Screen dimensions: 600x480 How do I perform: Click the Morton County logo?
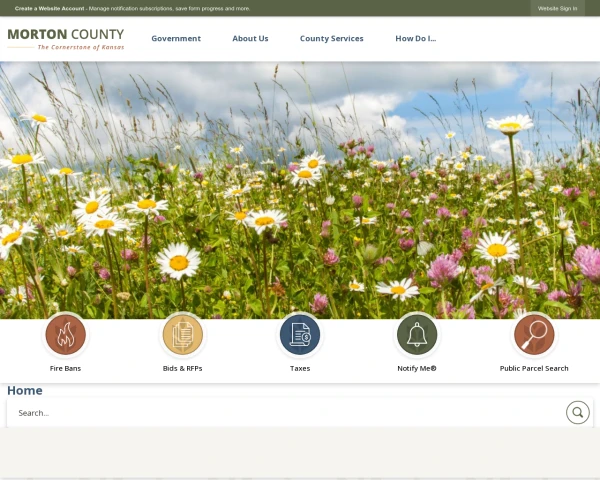pyautogui.click(x=65, y=39)
